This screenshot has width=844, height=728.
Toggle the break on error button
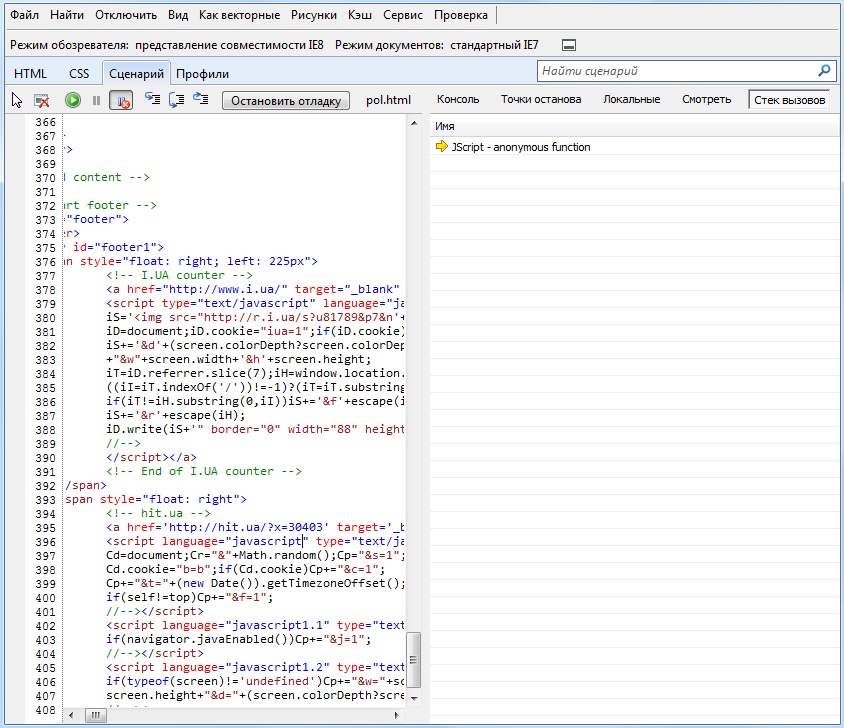pos(121,100)
